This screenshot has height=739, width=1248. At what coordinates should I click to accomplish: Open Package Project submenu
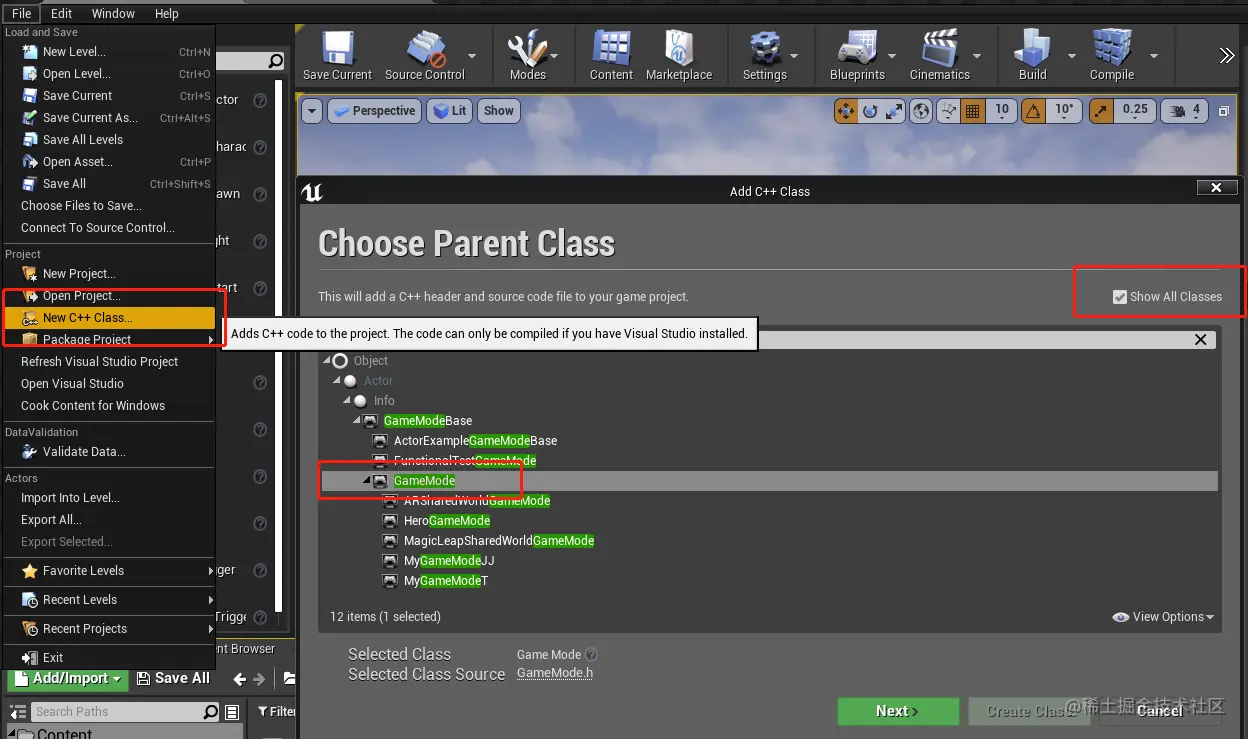pos(109,340)
